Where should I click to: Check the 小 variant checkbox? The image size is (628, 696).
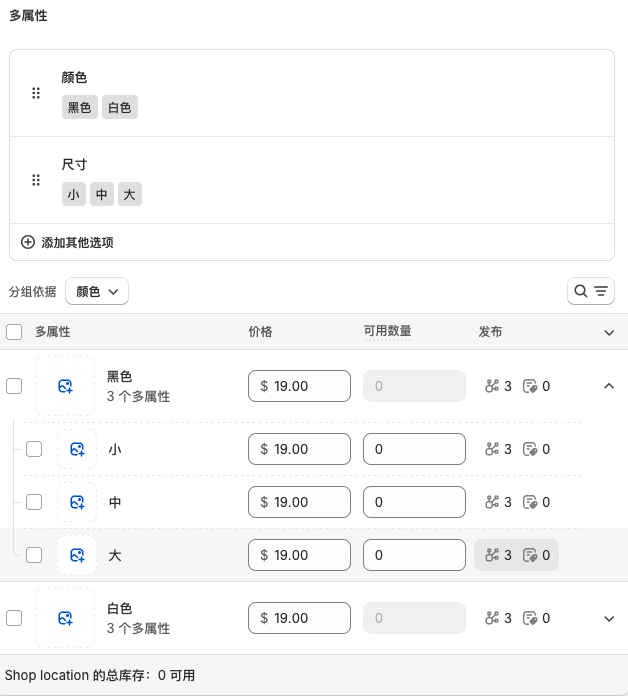click(x=34, y=449)
